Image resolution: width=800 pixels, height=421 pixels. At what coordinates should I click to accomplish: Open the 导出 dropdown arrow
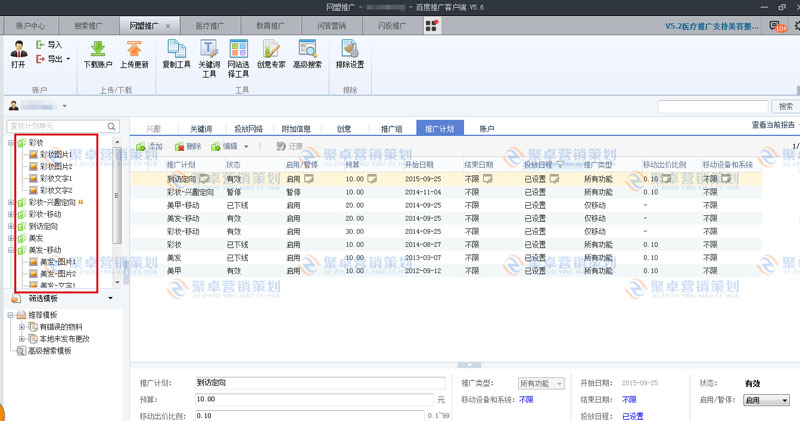68,59
